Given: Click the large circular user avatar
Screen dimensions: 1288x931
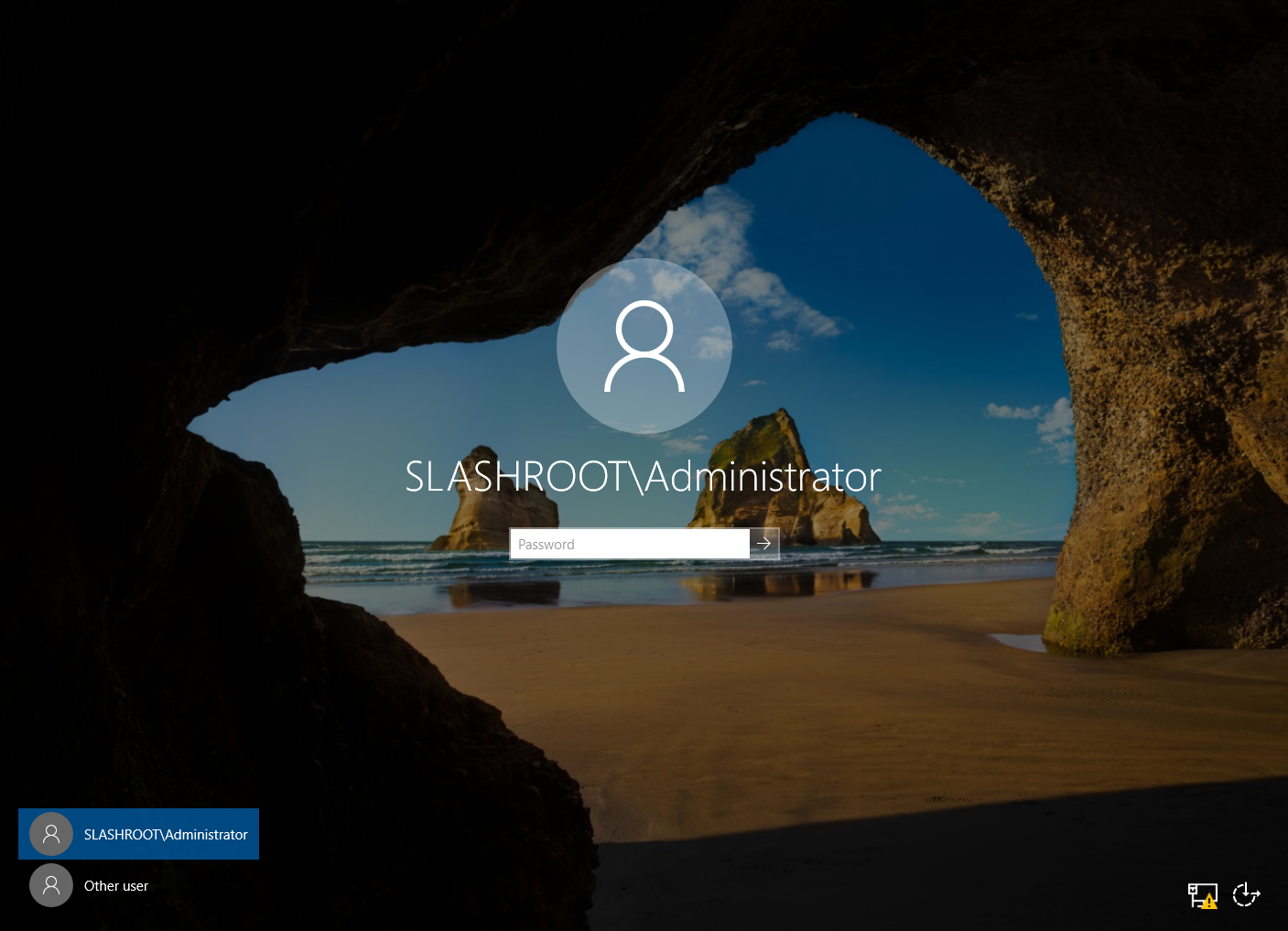Looking at the screenshot, I should [644, 346].
